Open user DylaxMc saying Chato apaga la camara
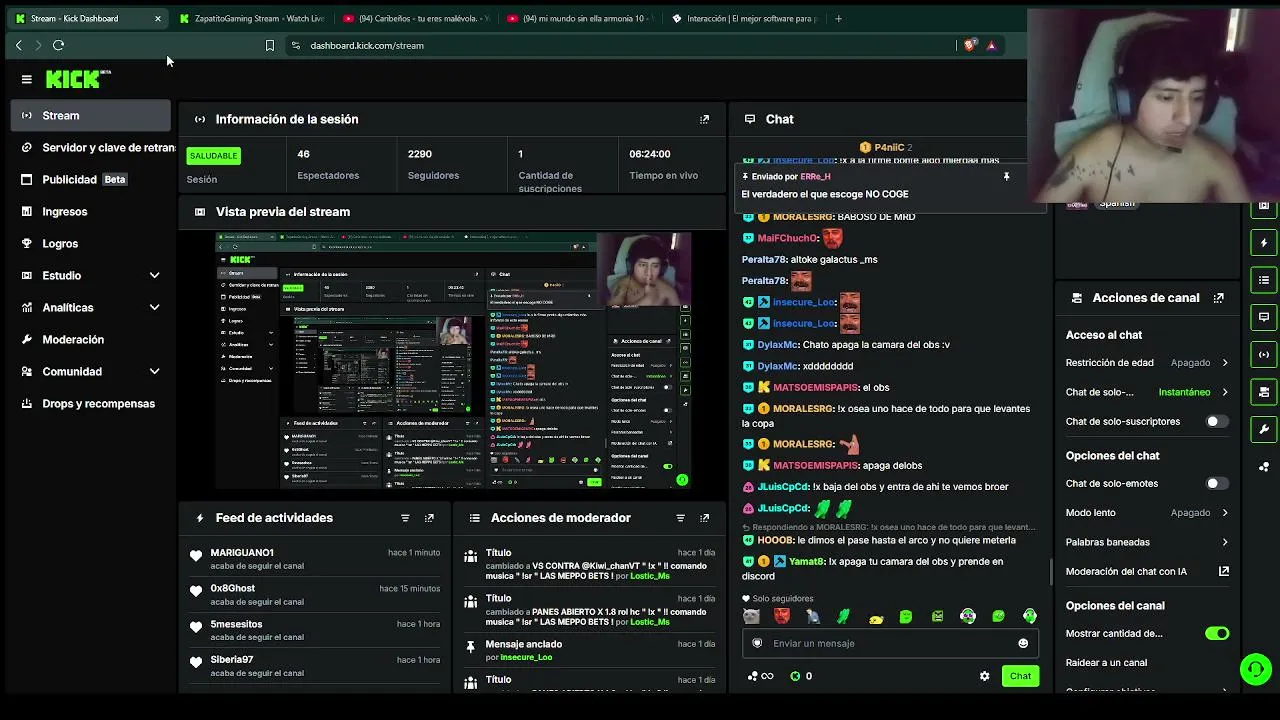 click(x=778, y=345)
